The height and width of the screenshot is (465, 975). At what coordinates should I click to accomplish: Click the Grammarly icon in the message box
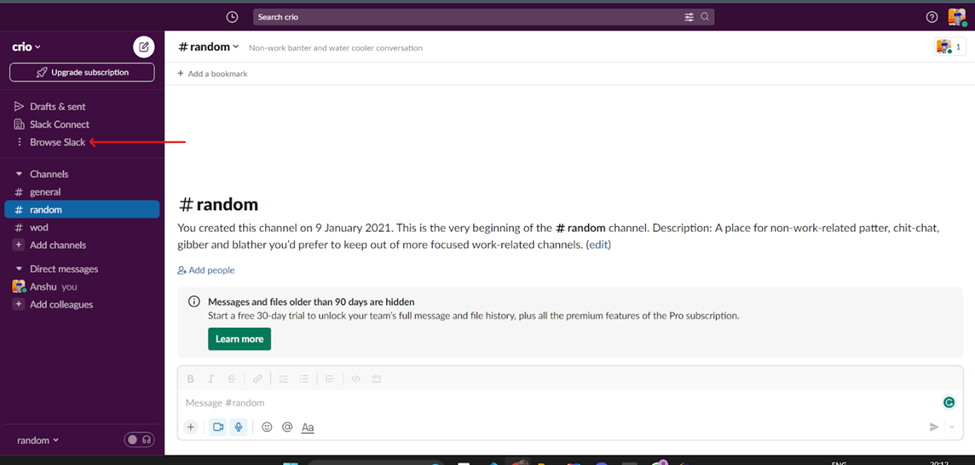point(949,403)
